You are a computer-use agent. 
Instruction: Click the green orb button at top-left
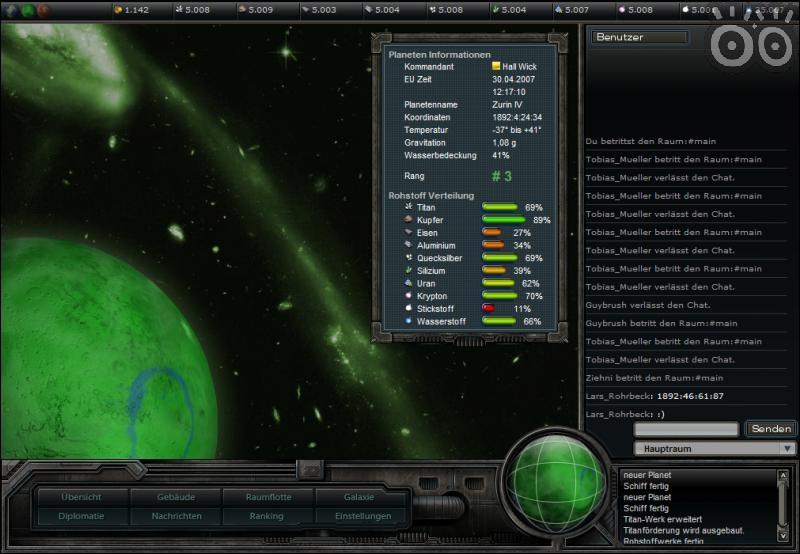coord(27,10)
